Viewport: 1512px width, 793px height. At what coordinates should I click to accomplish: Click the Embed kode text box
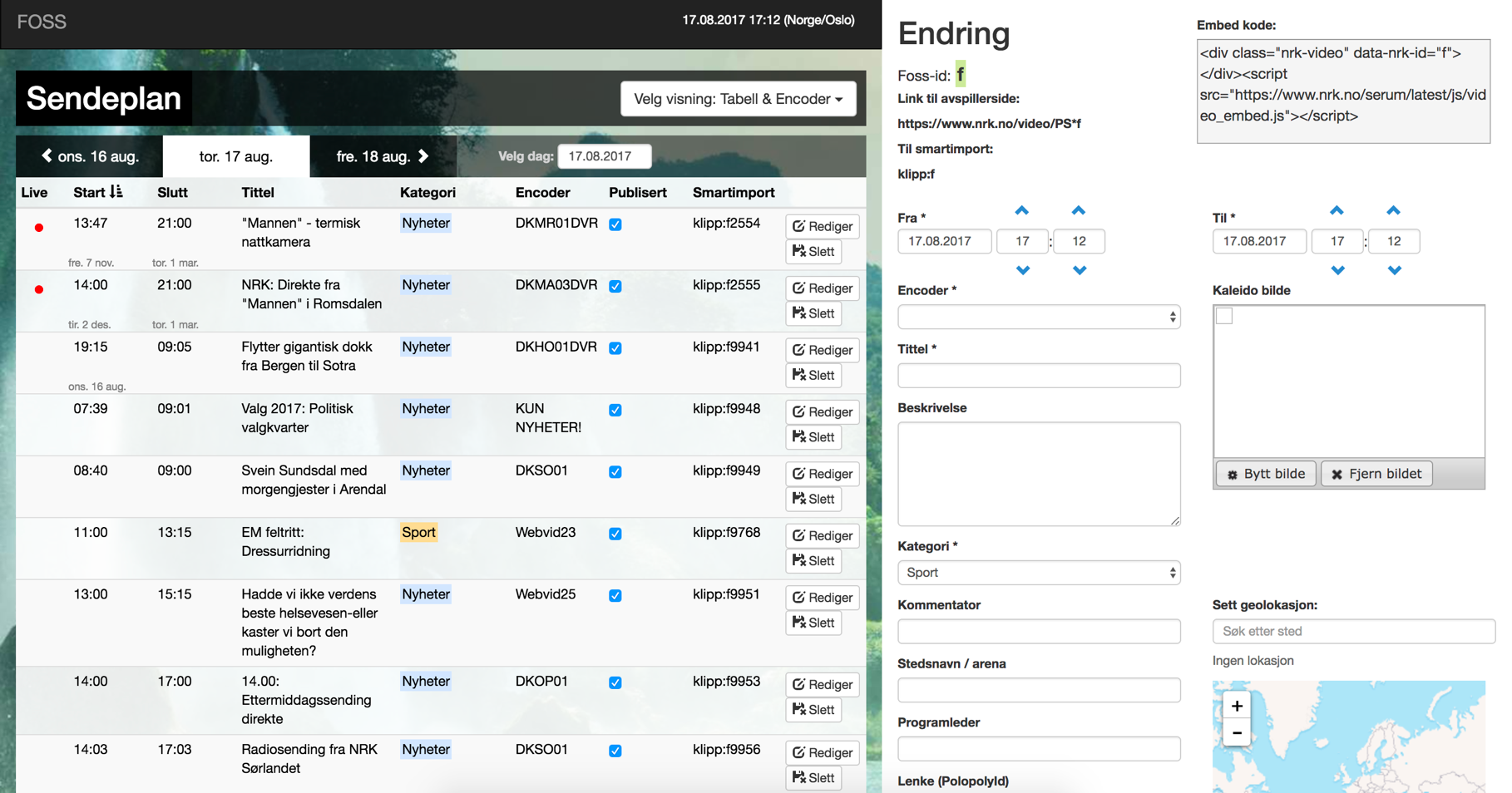1343,91
